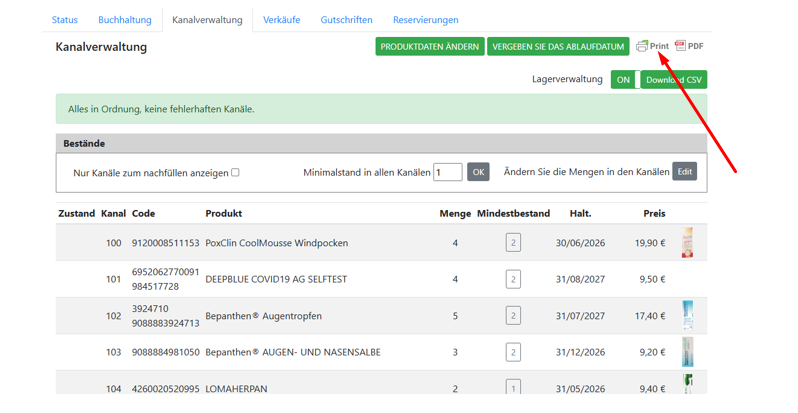
Task: Click PRODUKTDATEN ÄNDERN button
Action: 430,46
